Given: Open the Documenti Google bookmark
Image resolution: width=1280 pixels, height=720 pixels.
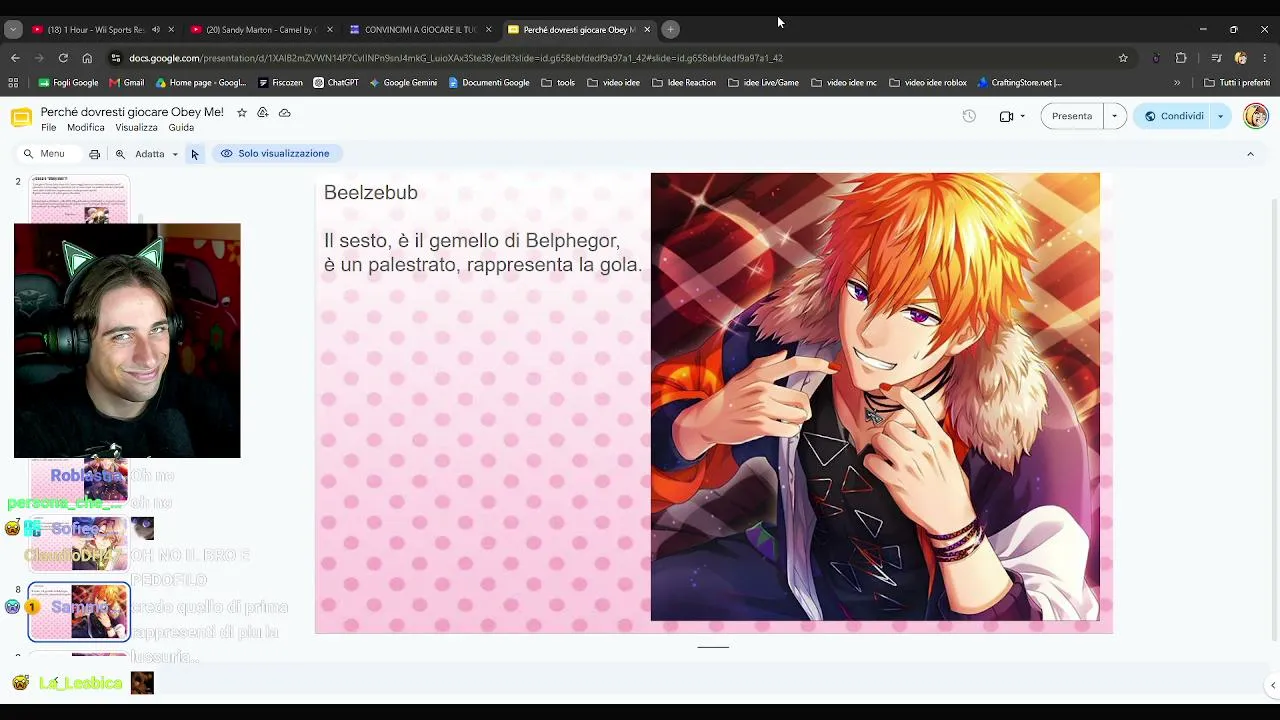Looking at the screenshot, I should point(489,83).
